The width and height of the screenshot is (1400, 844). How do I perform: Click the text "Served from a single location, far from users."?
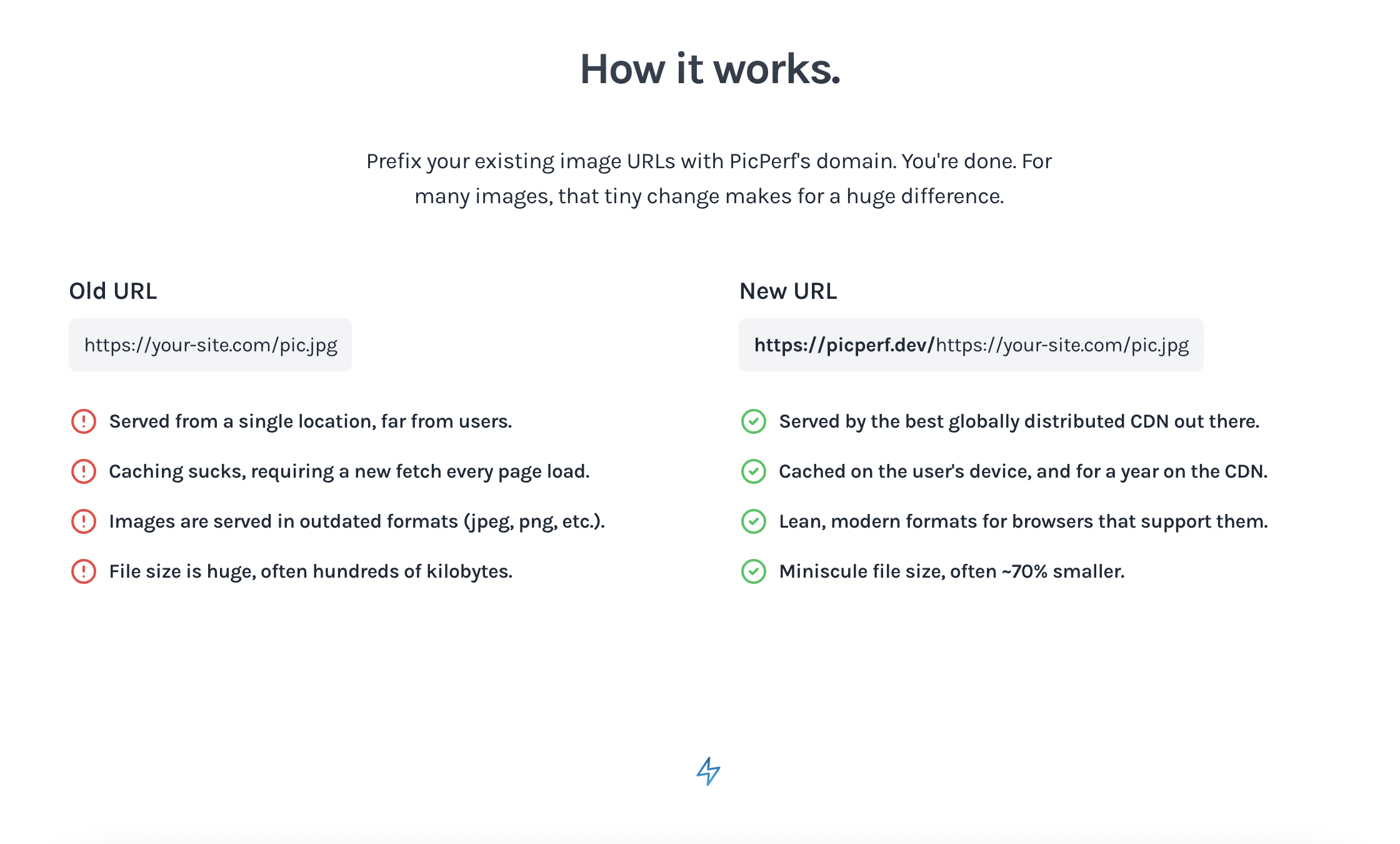click(x=311, y=422)
